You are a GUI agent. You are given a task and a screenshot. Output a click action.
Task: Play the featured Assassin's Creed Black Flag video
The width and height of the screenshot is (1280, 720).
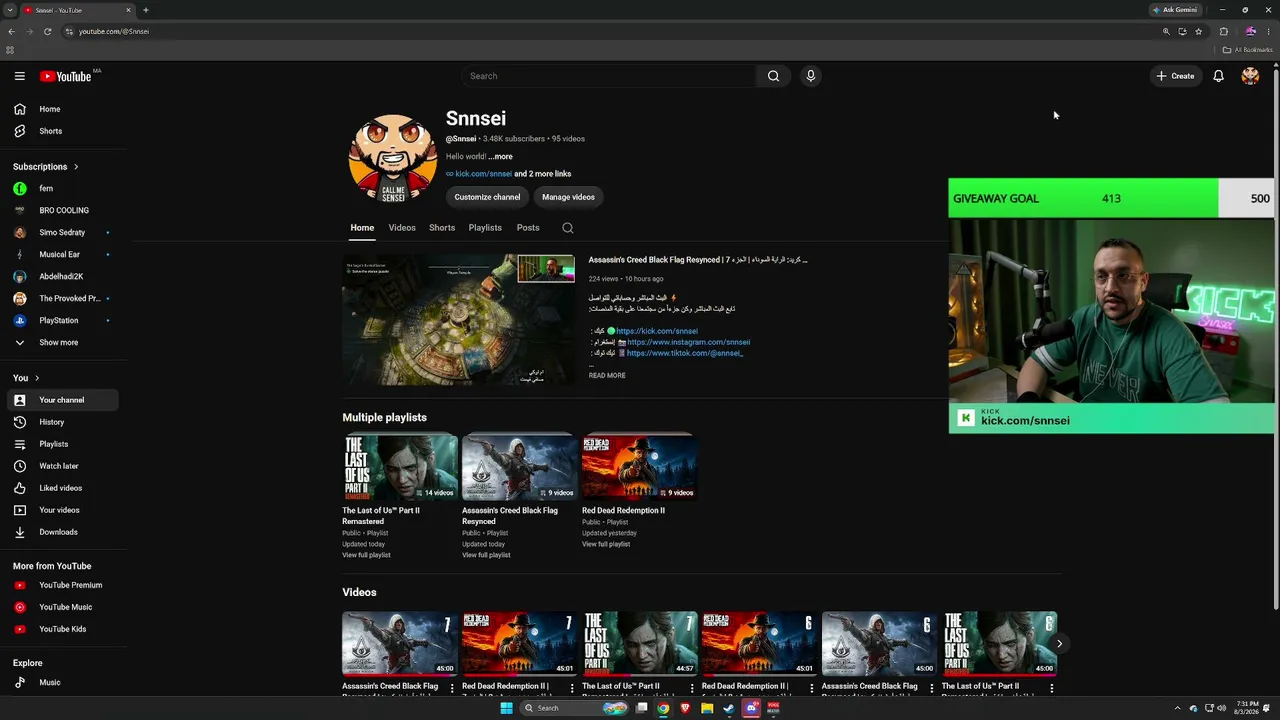click(459, 319)
